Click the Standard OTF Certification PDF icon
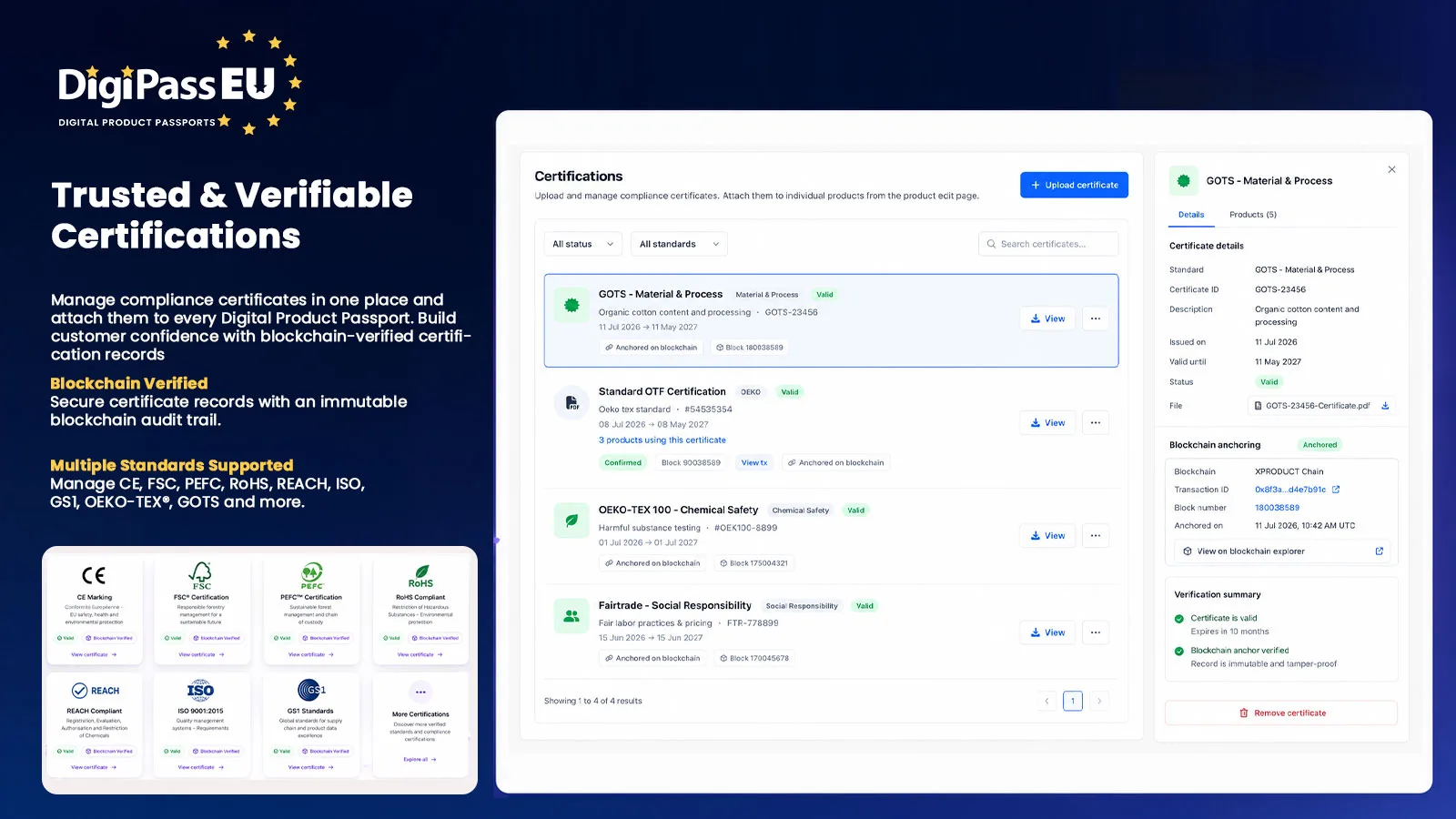 tap(571, 402)
